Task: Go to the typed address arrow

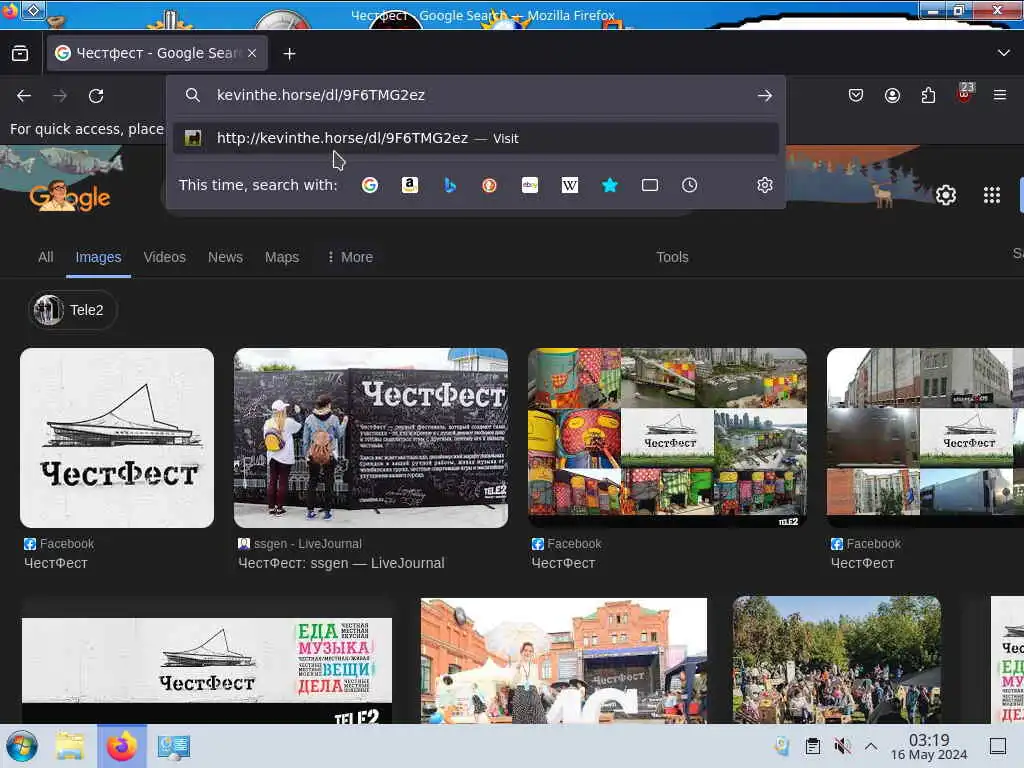Action: point(765,95)
